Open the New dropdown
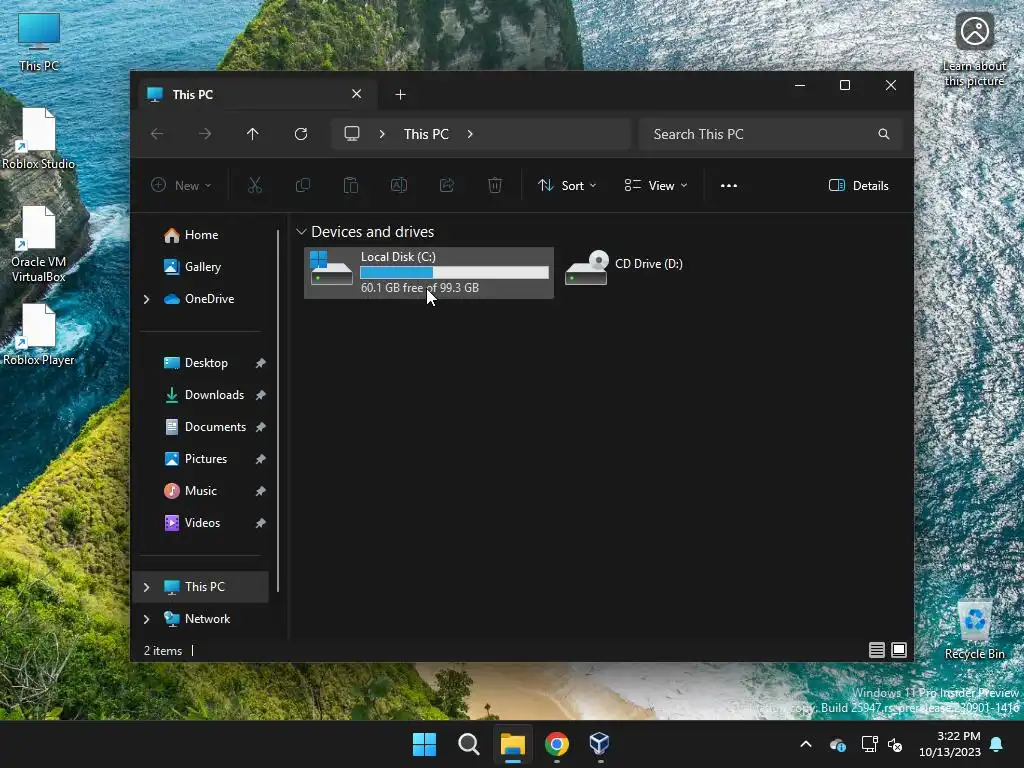Screen dimensions: 1024x768 coord(182,185)
